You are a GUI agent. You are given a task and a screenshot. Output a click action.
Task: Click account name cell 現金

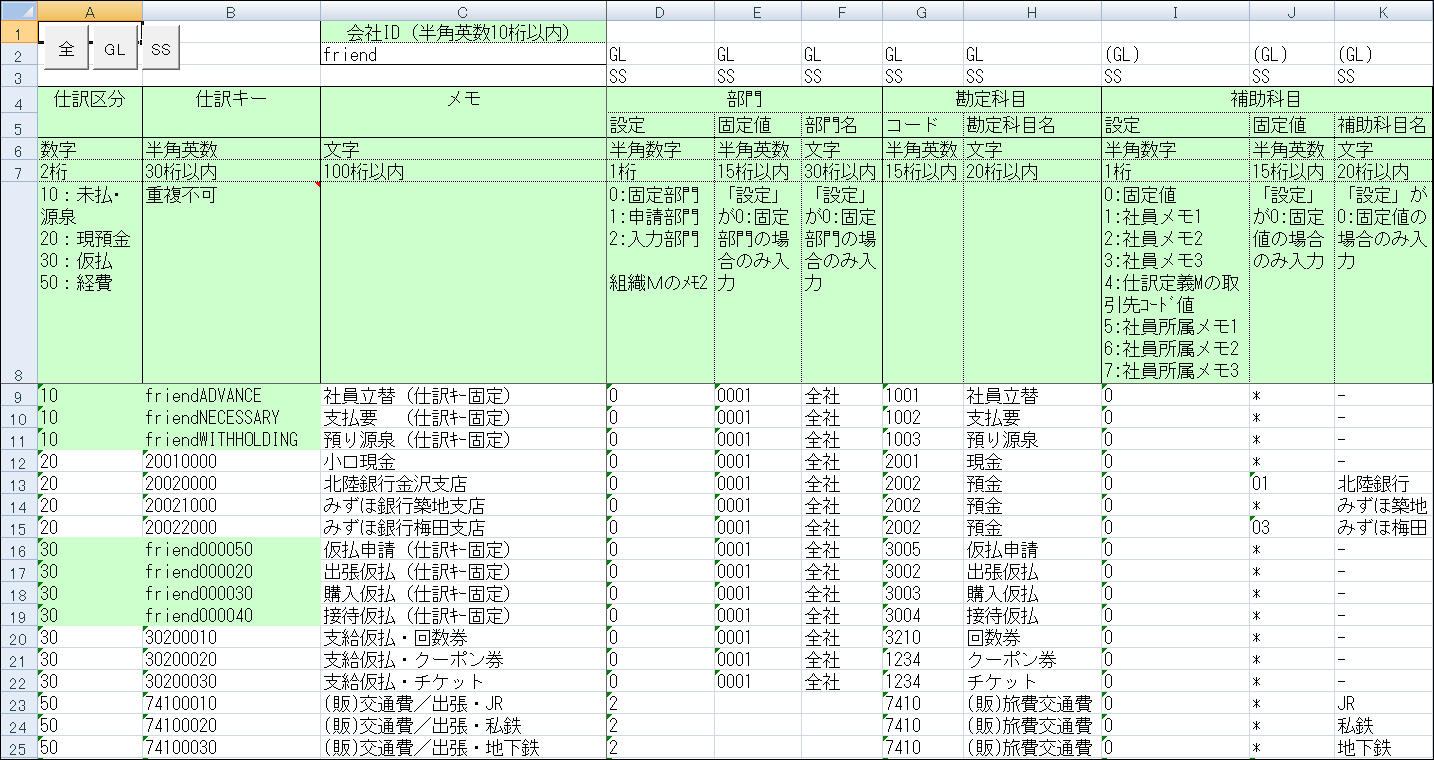(x=1032, y=462)
